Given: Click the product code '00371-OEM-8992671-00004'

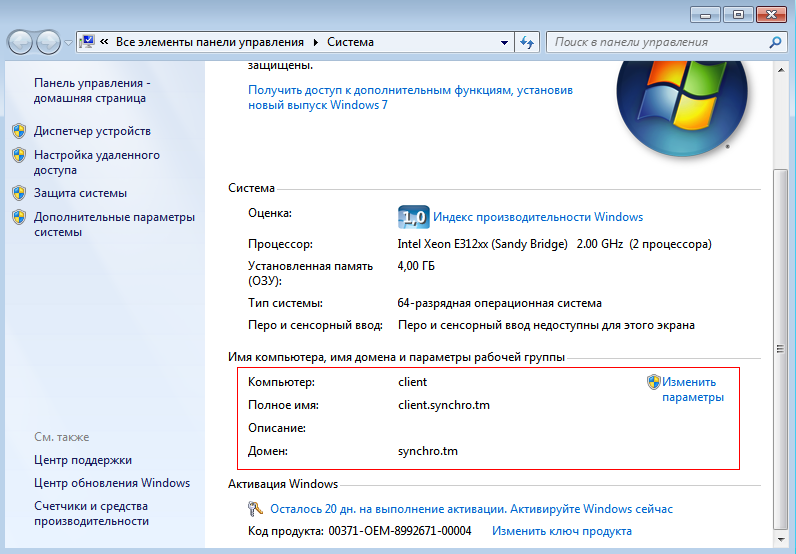Looking at the screenshot, I should click(400, 531).
